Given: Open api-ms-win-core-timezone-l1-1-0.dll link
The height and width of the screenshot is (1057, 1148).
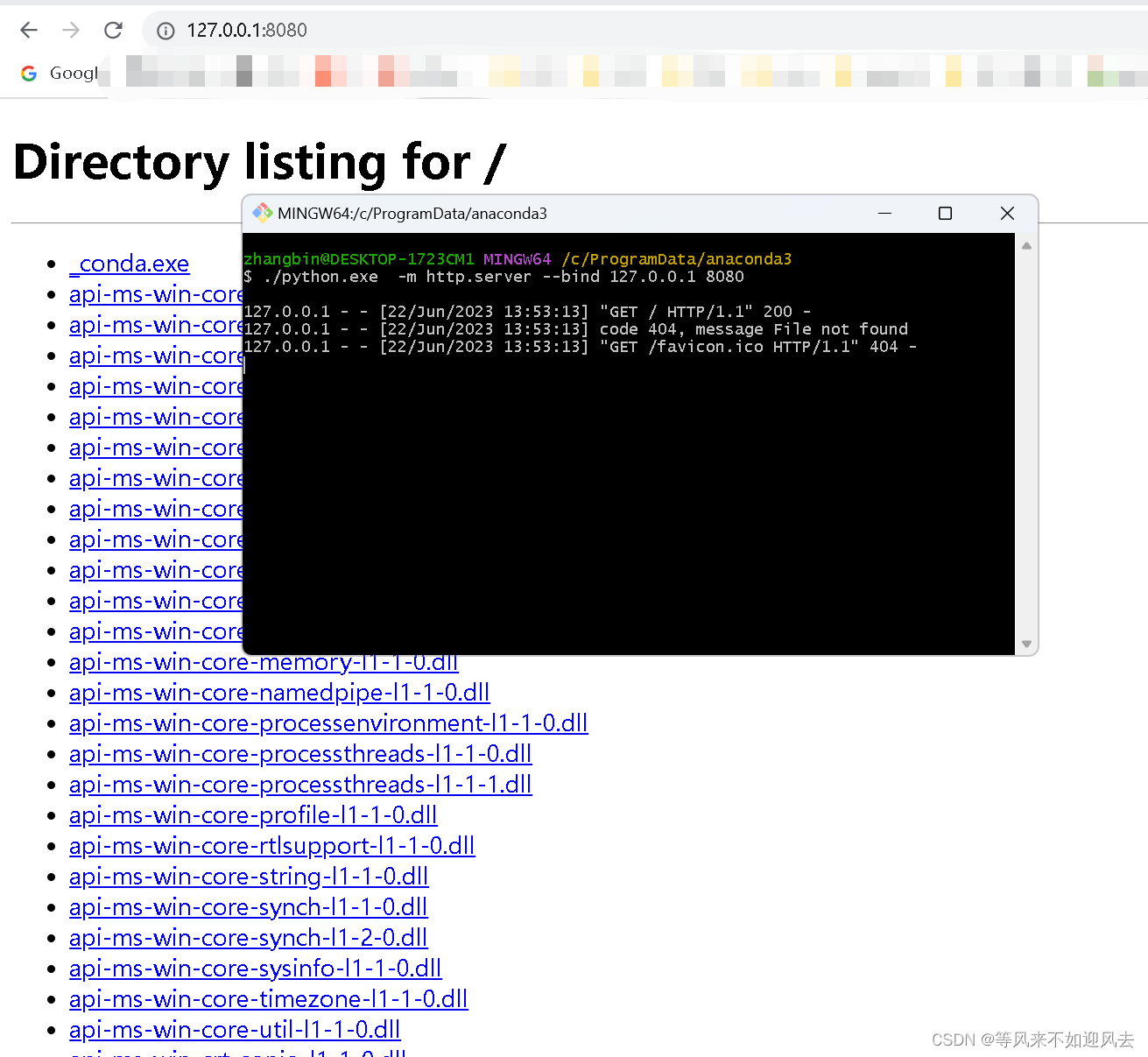Looking at the screenshot, I should 269,999.
